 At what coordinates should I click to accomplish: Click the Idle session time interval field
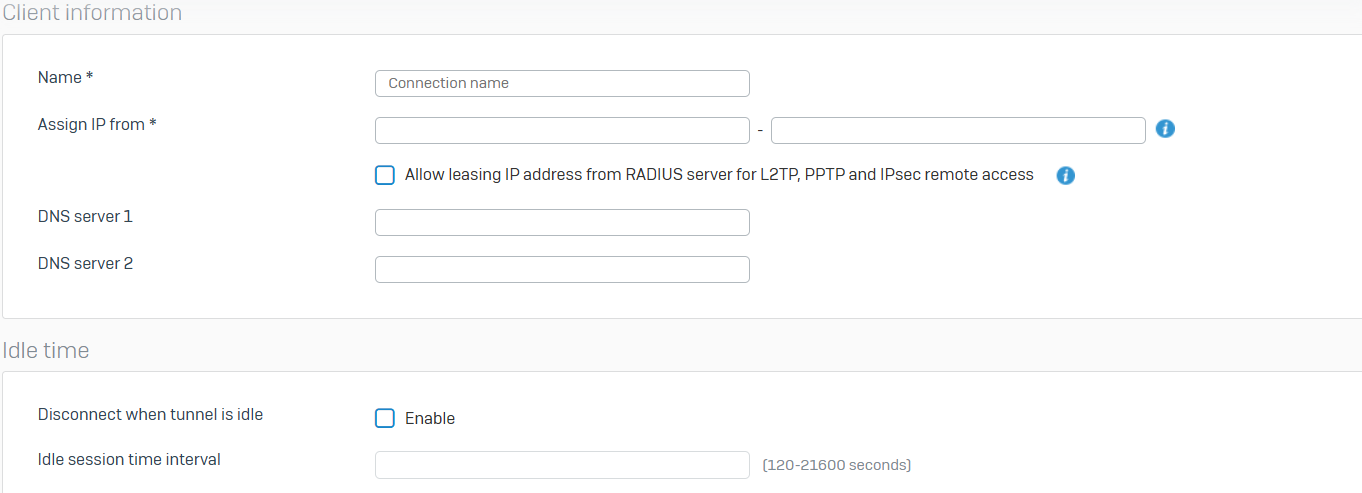coord(562,465)
